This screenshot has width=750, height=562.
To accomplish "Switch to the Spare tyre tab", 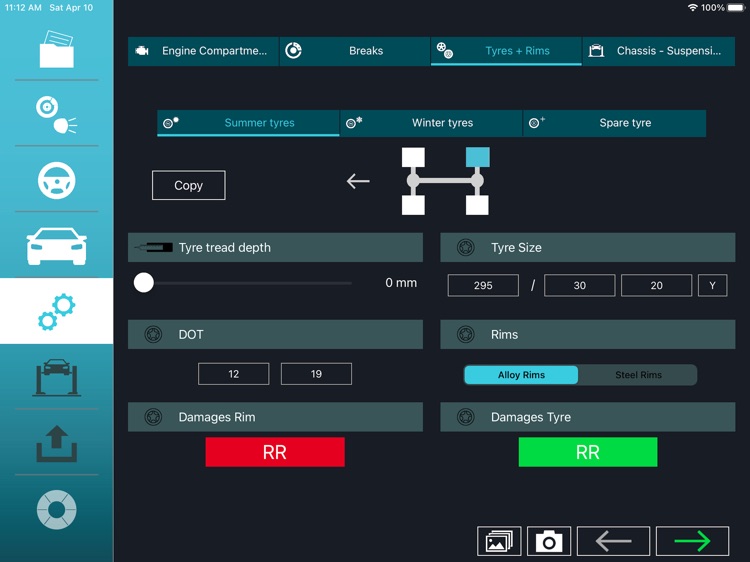I will click(x=615, y=123).
